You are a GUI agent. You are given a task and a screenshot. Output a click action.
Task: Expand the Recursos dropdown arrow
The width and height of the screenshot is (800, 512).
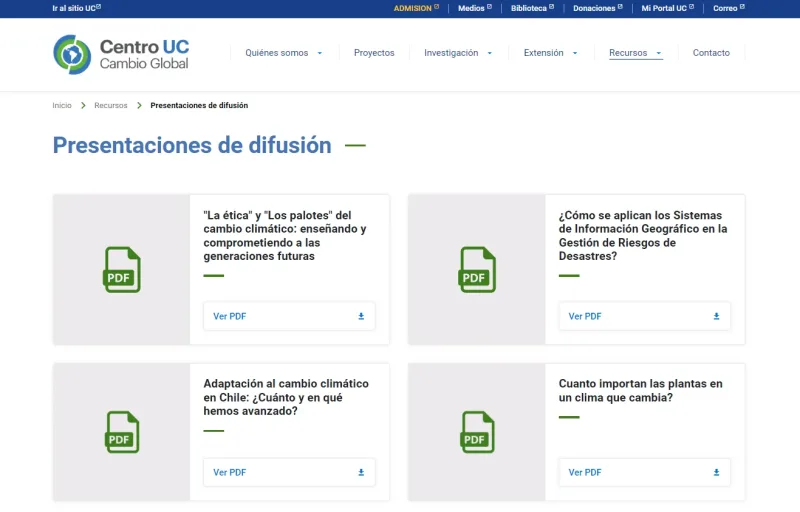pos(659,53)
